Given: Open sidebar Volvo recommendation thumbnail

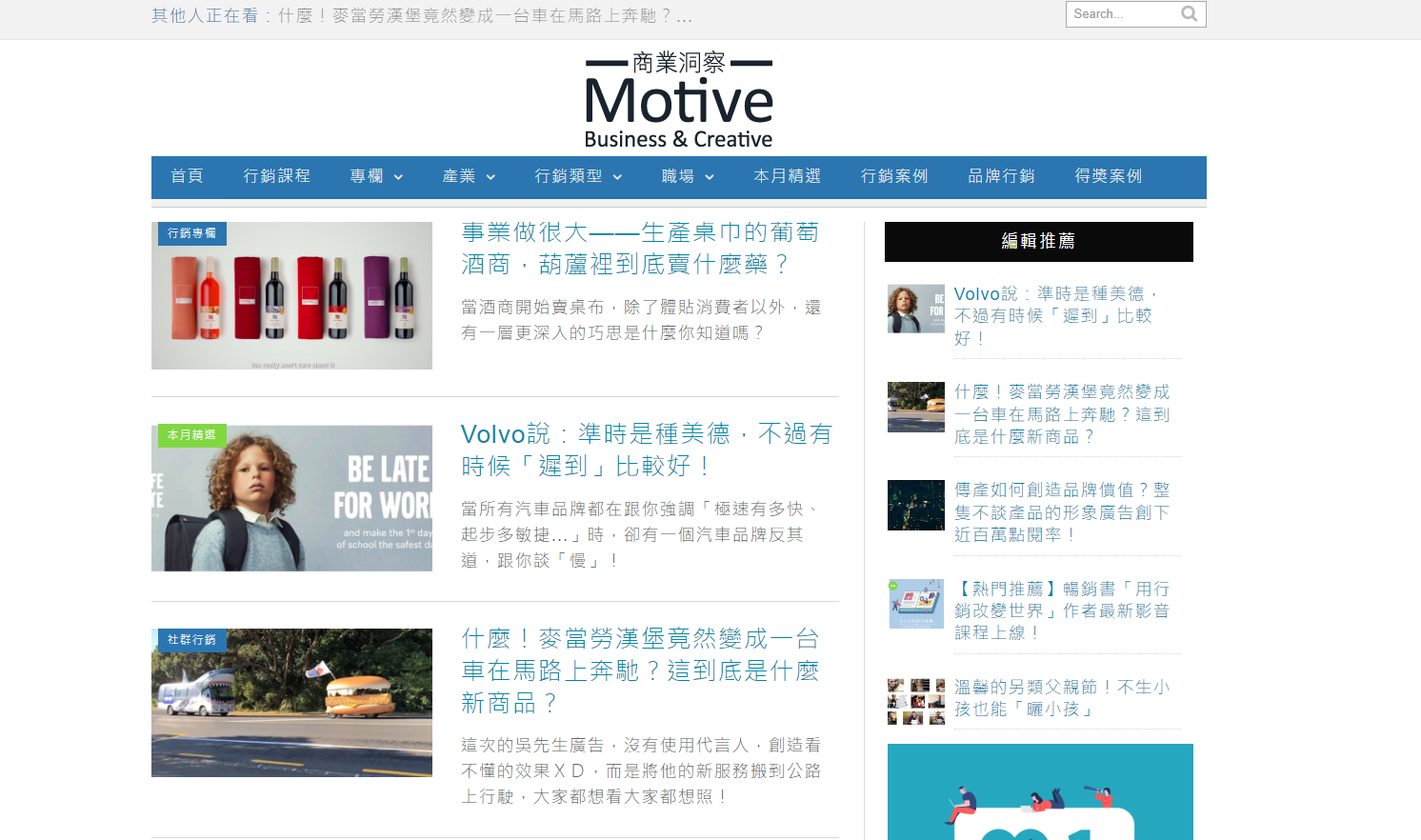Looking at the screenshot, I should pos(916,309).
